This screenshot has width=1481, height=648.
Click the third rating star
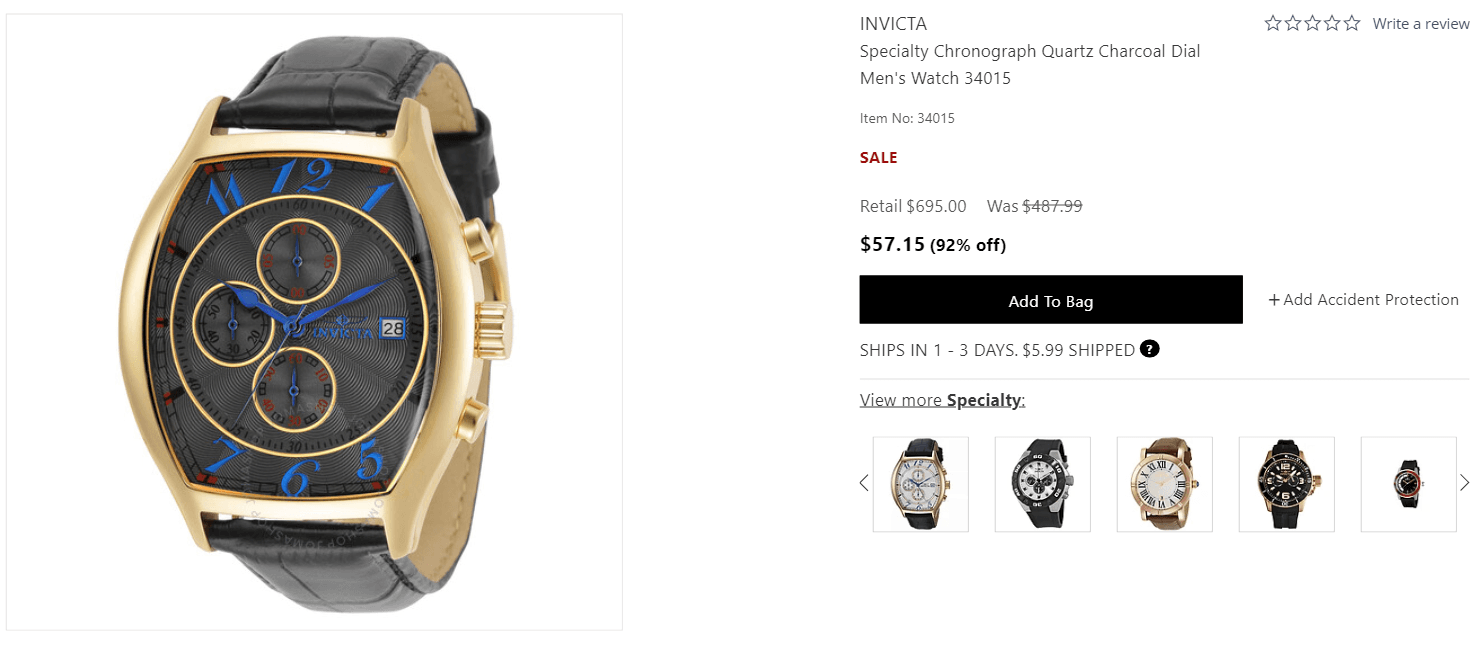1312,23
